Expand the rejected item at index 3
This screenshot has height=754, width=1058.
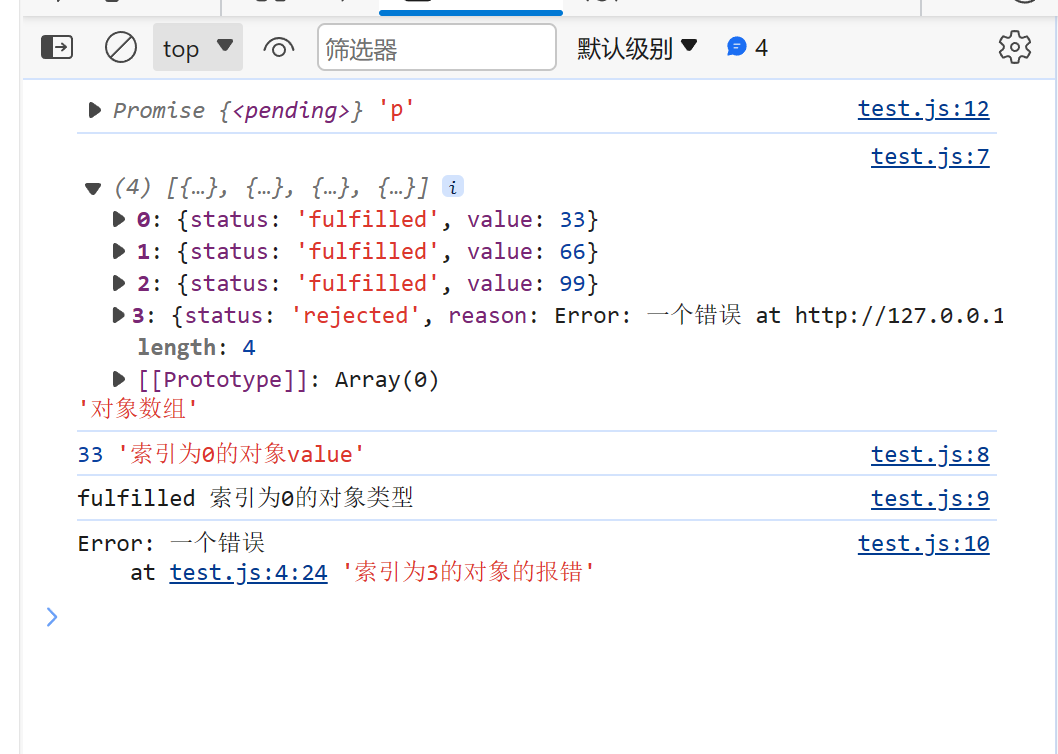coord(118,315)
